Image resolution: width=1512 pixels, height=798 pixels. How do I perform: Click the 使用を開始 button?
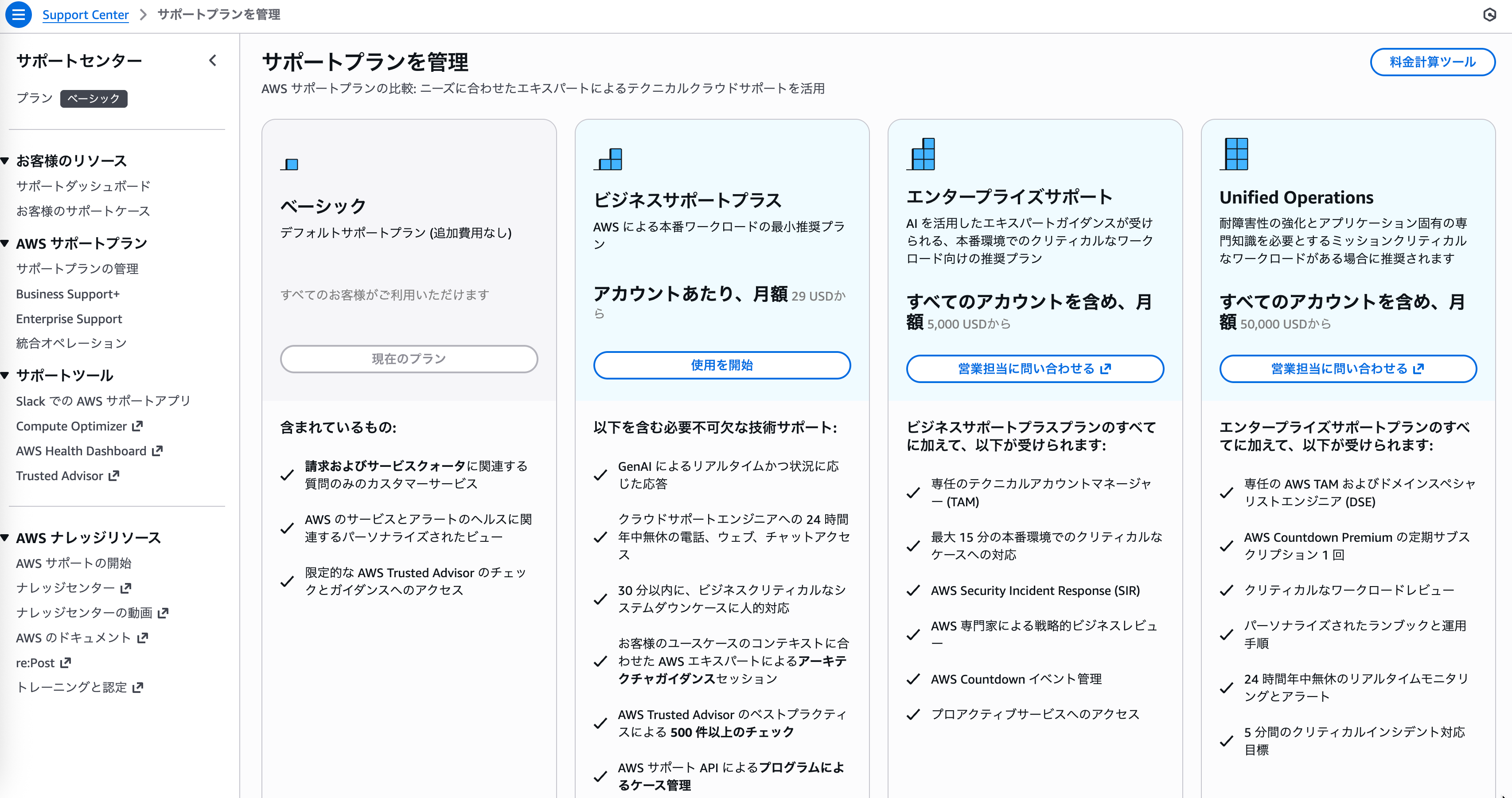click(x=721, y=365)
